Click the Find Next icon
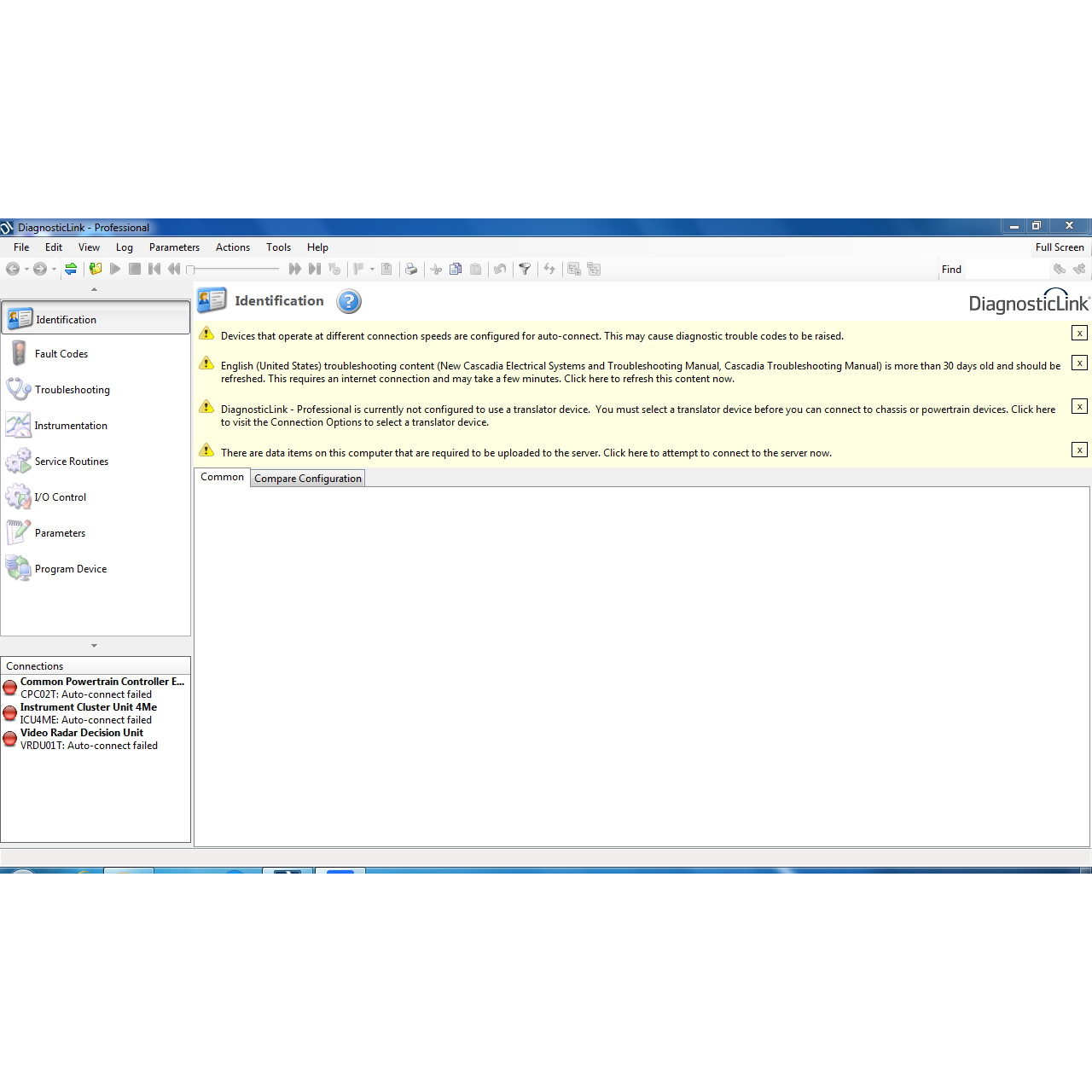 [1079, 269]
